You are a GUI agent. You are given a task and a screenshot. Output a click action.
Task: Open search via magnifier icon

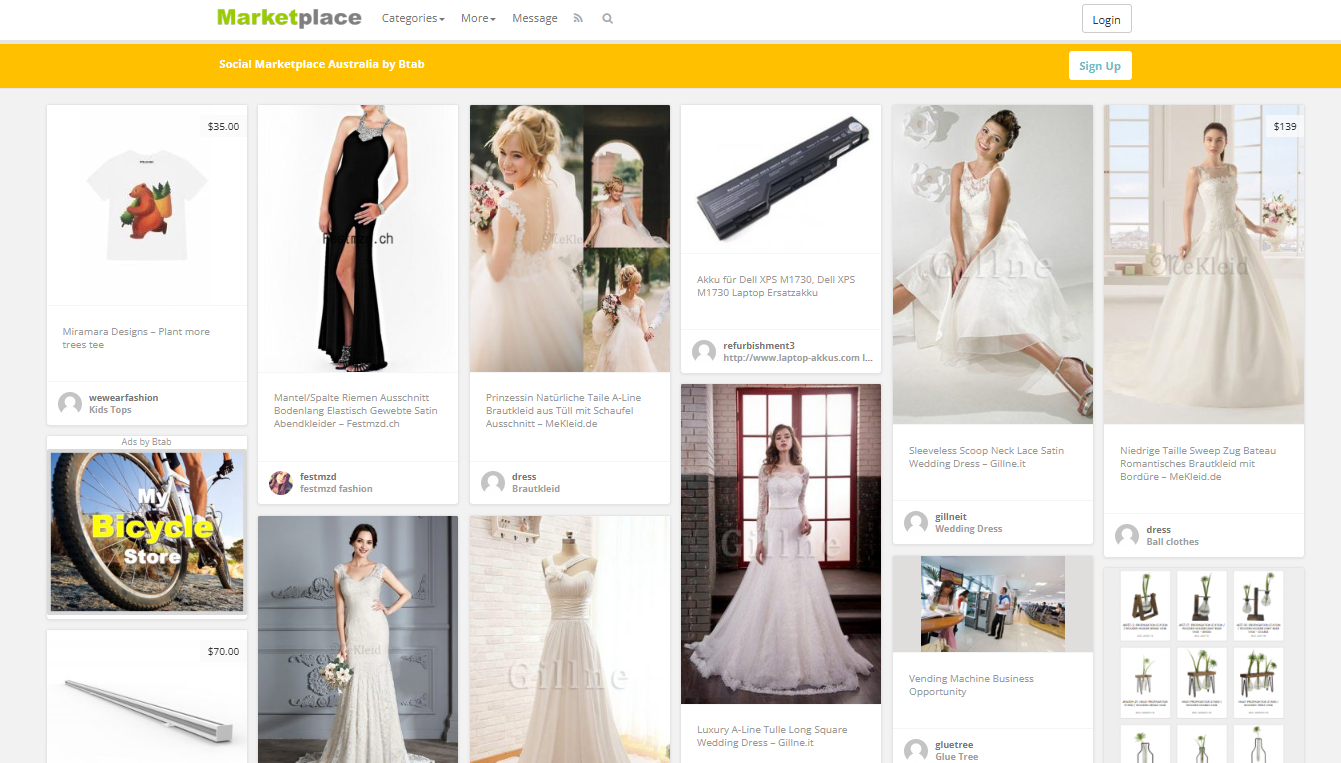pos(607,18)
